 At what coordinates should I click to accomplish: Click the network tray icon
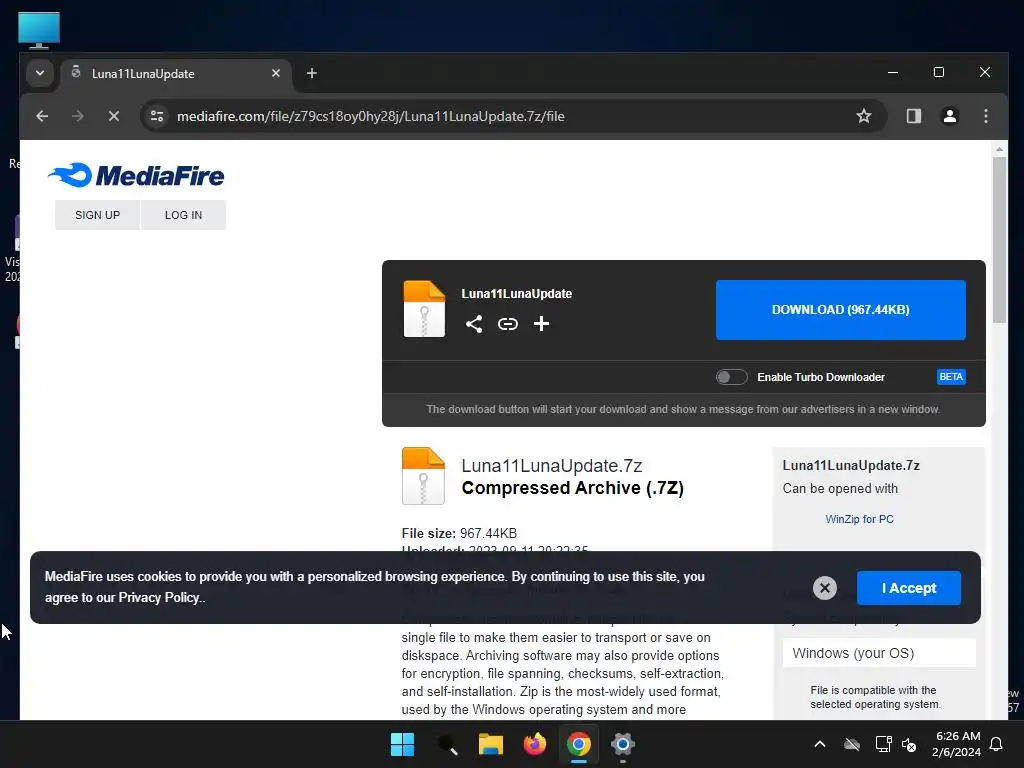[x=883, y=744]
